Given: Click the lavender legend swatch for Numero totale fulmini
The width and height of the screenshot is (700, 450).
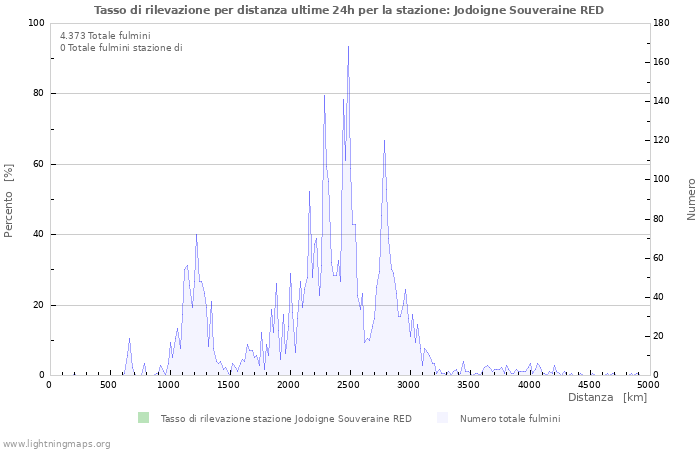Looking at the screenshot, I should tap(443, 418).
